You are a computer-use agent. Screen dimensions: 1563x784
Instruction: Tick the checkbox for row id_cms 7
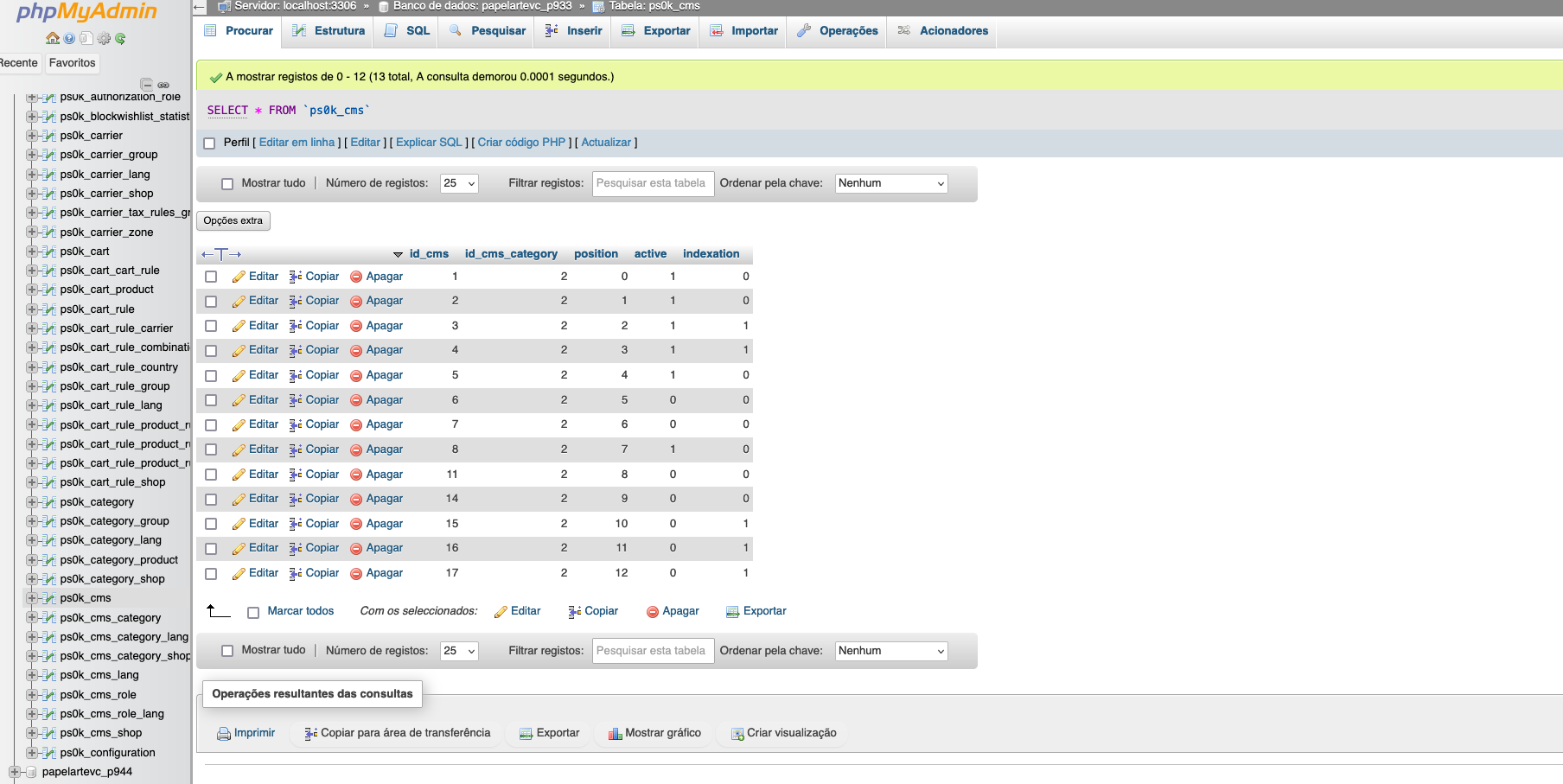(211, 425)
